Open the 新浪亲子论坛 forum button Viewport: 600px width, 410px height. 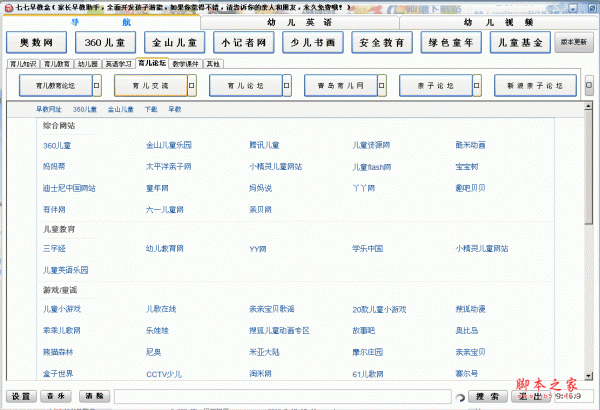(x=535, y=85)
